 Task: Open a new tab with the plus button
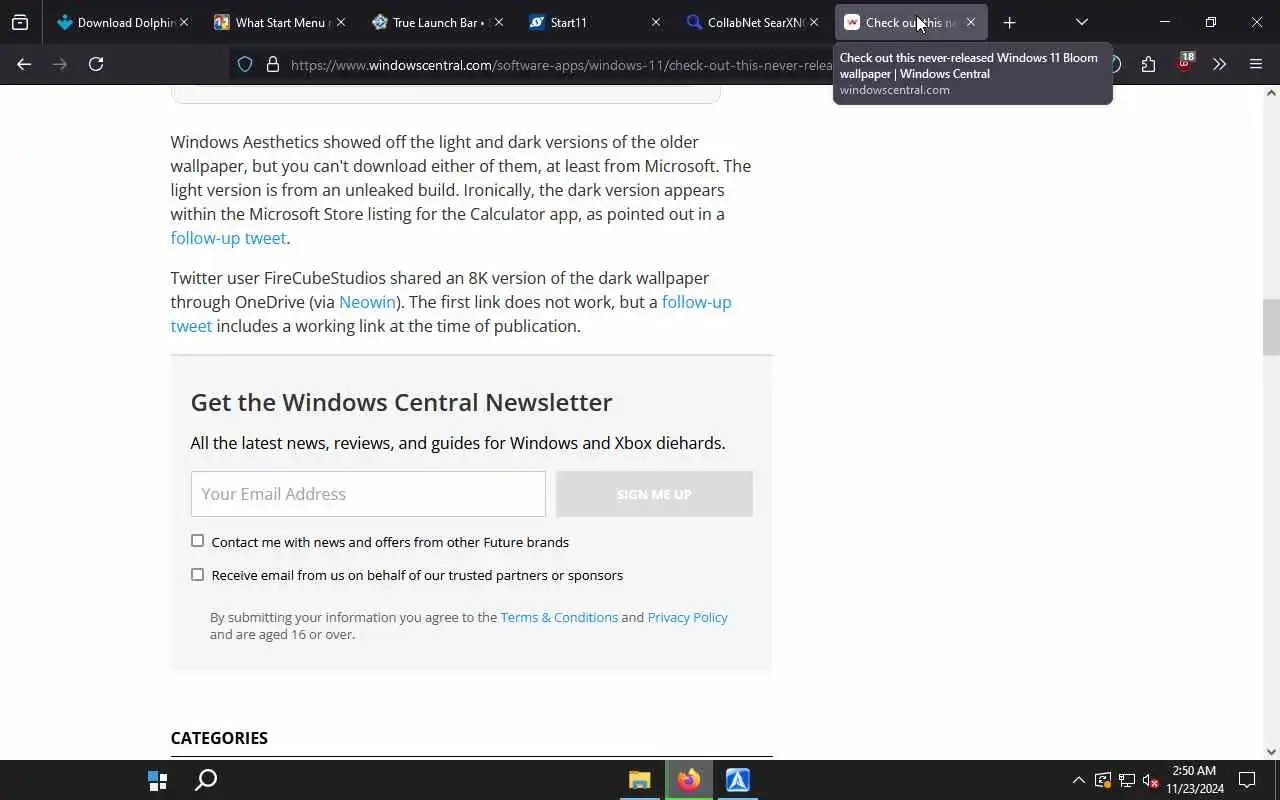1009,22
